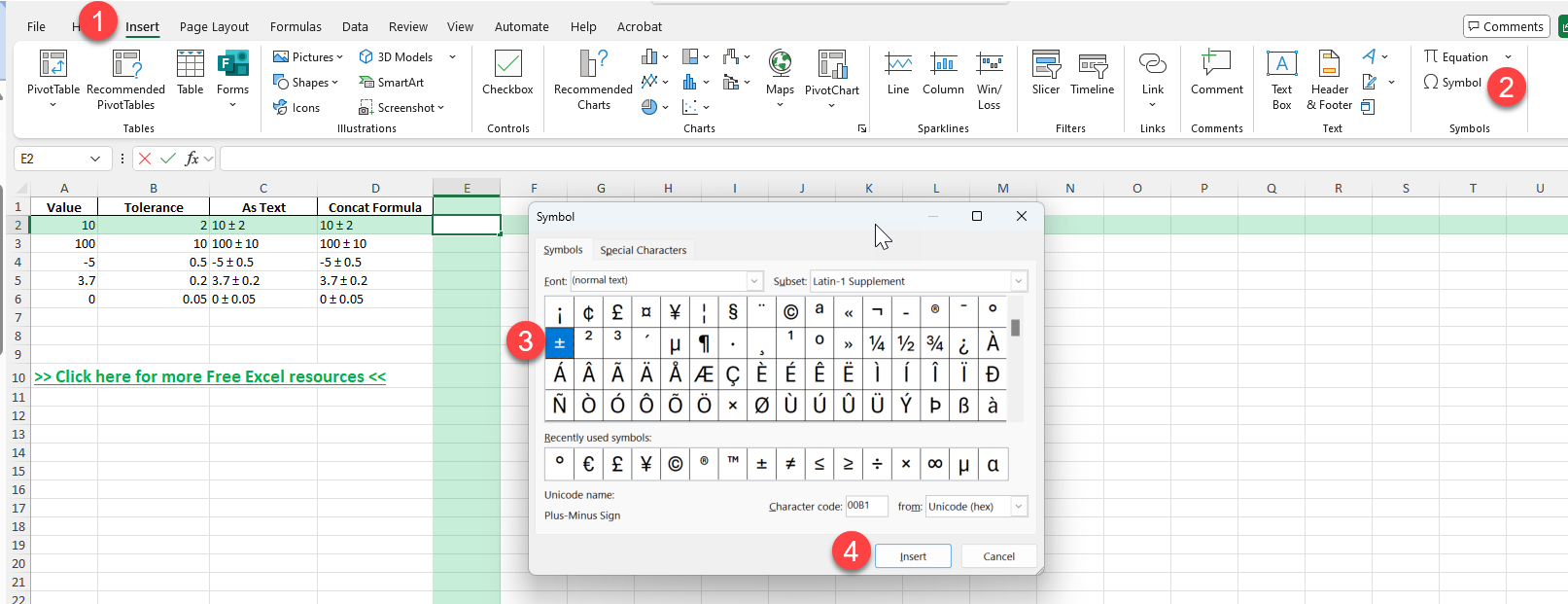Switch to the Data tab
1568x604 pixels.
[355, 26]
